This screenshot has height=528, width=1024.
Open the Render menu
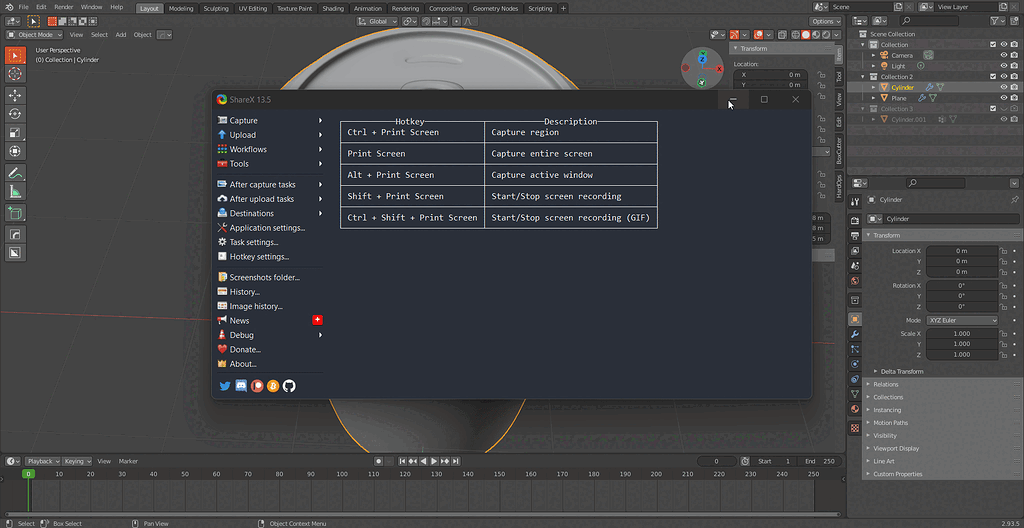coord(63,7)
